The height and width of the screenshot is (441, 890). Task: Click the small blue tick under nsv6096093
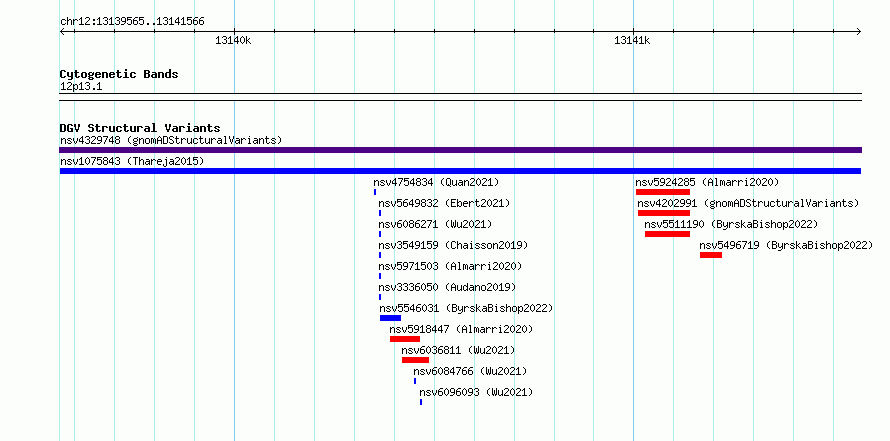click(x=421, y=402)
